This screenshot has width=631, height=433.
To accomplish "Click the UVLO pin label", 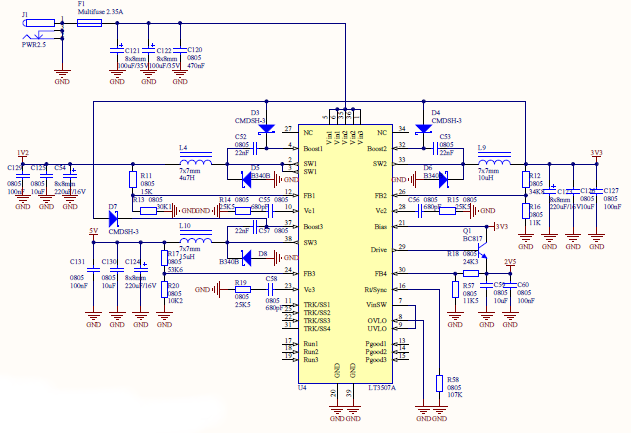I will click(377, 328).
